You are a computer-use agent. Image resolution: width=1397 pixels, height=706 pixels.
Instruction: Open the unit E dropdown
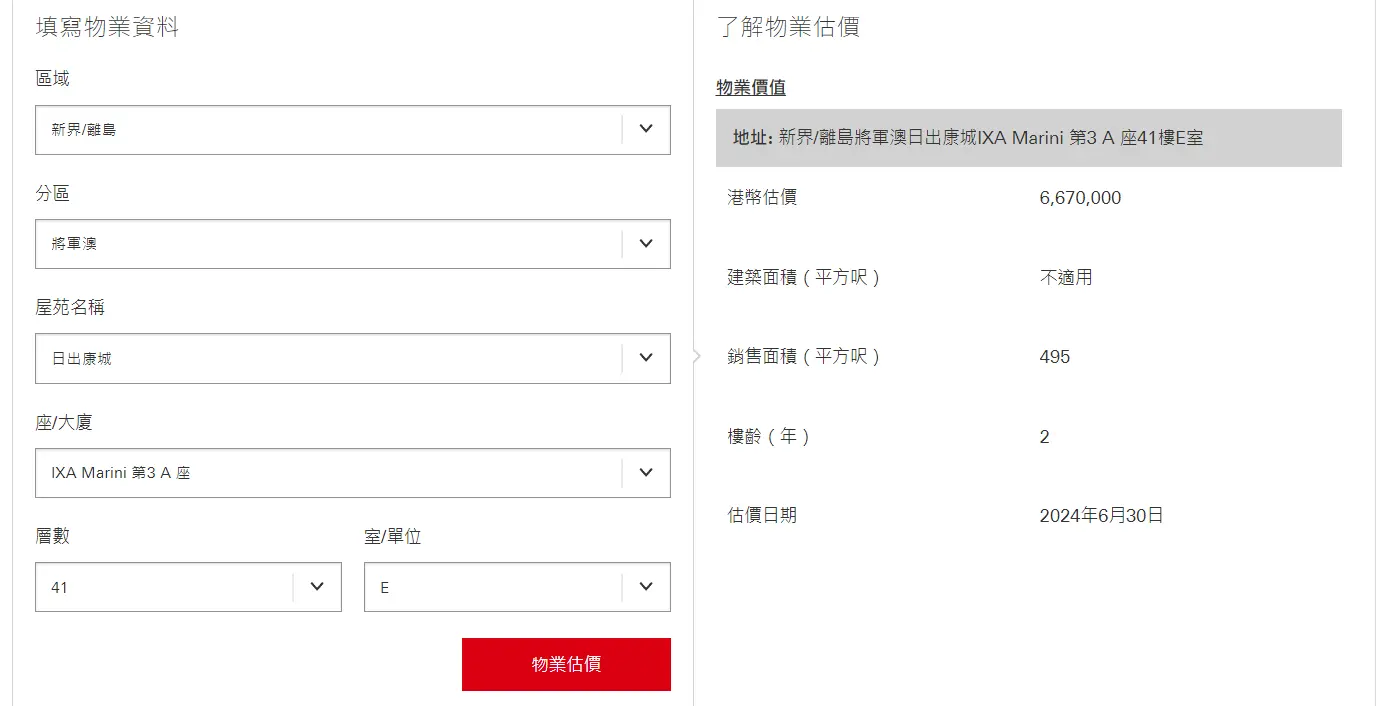click(x=517, y=587)
